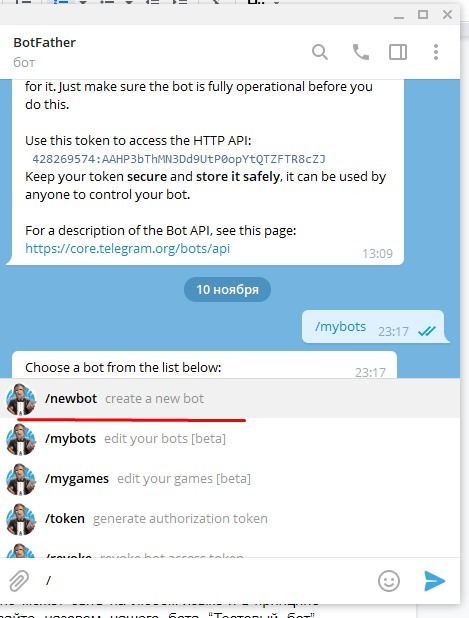Click the 10 ноября date badge
The width and height of the screenshot is (469, 618).
coord(227,289)
